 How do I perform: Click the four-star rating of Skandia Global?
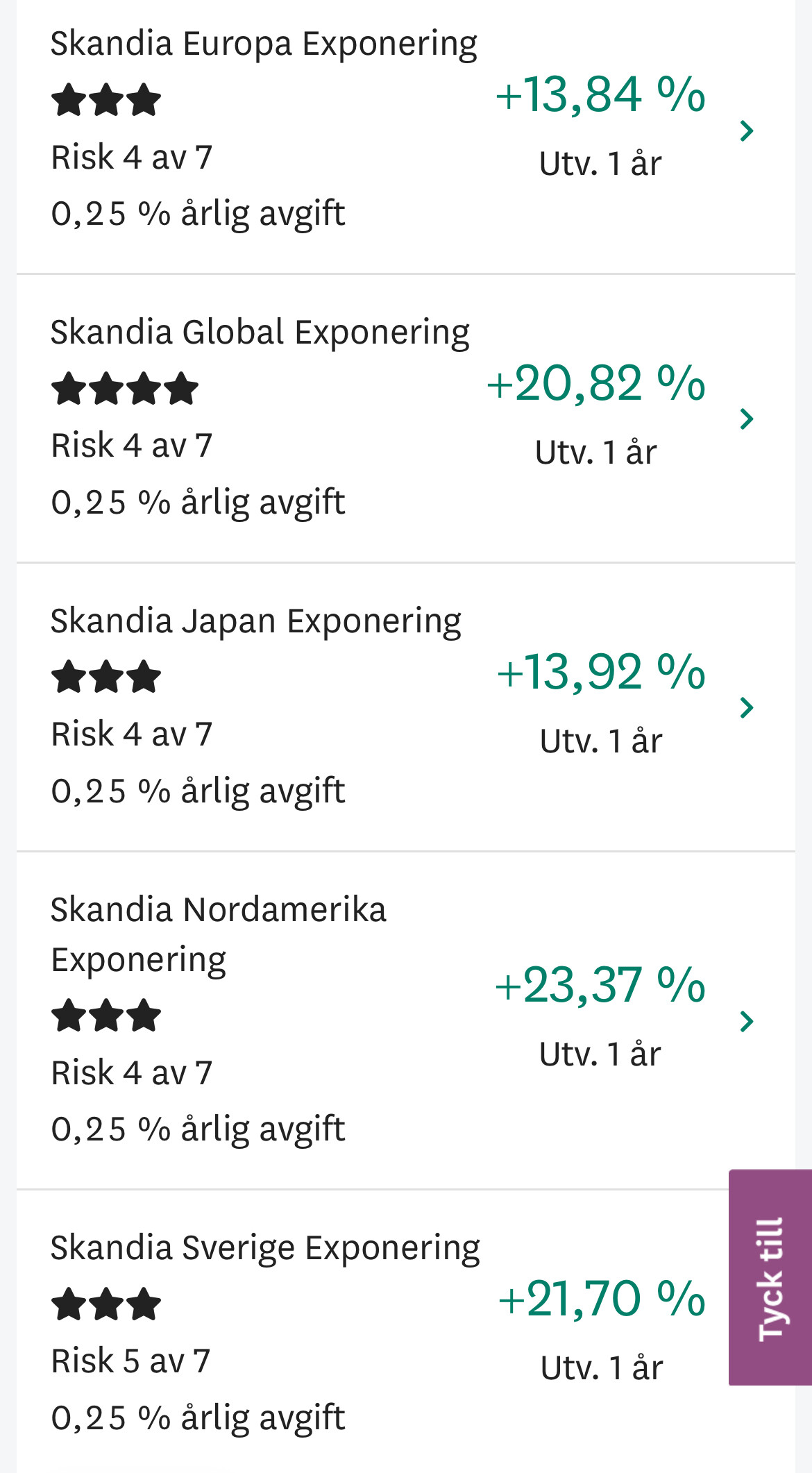(125, 389)
